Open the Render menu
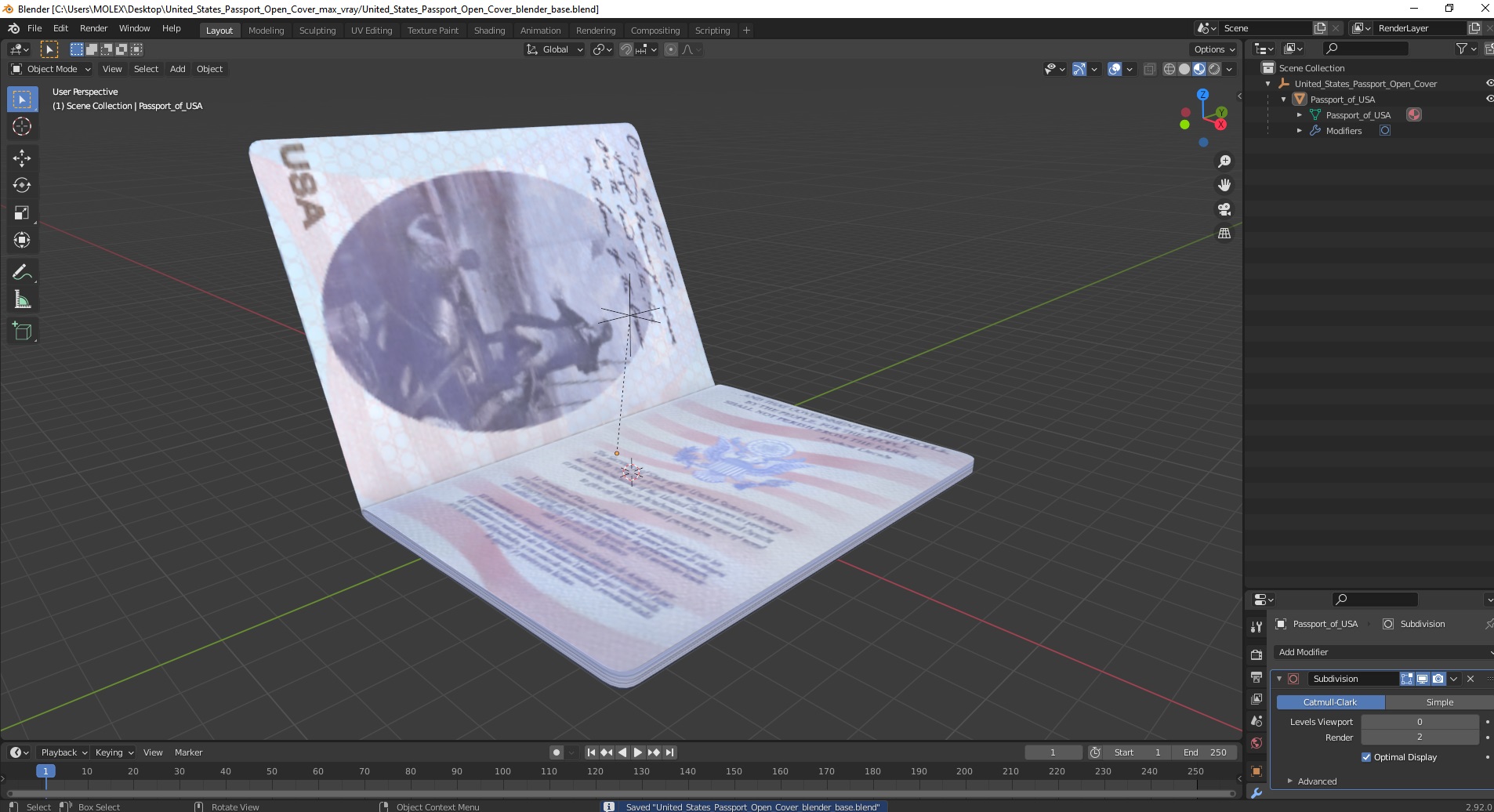Screen dimensions: 1494x812 click(93, 28)
